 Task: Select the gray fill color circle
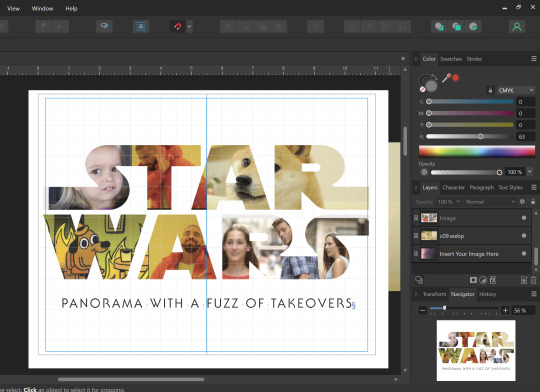click(432, 86)
